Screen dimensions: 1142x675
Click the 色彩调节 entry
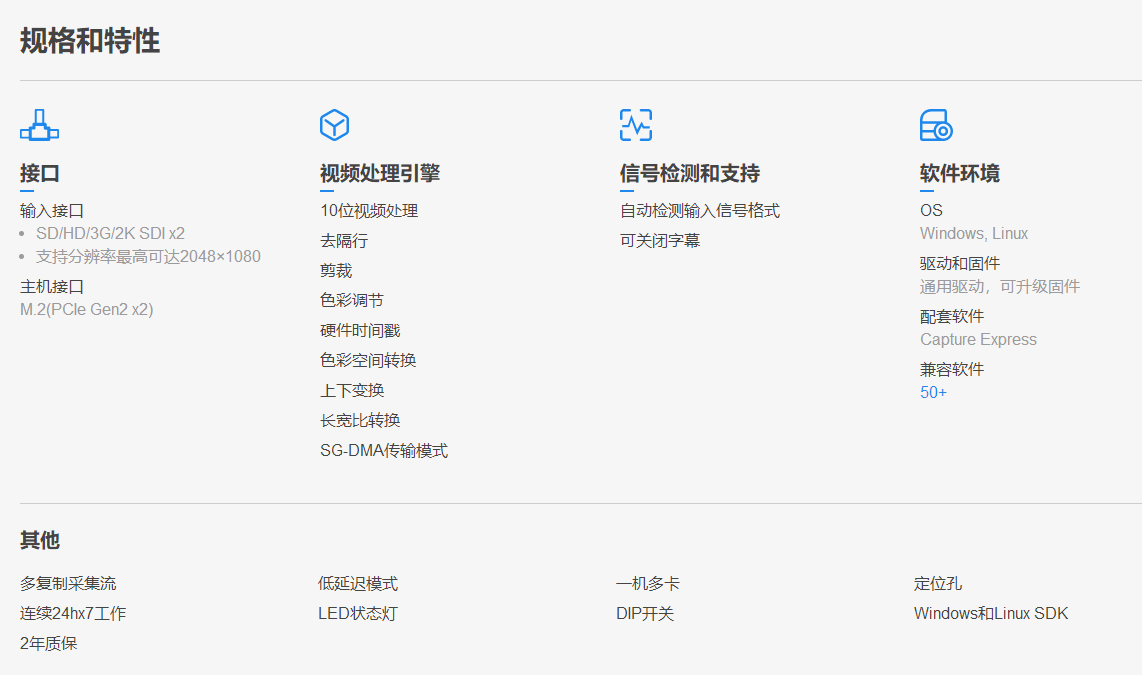tap(351, 300)
